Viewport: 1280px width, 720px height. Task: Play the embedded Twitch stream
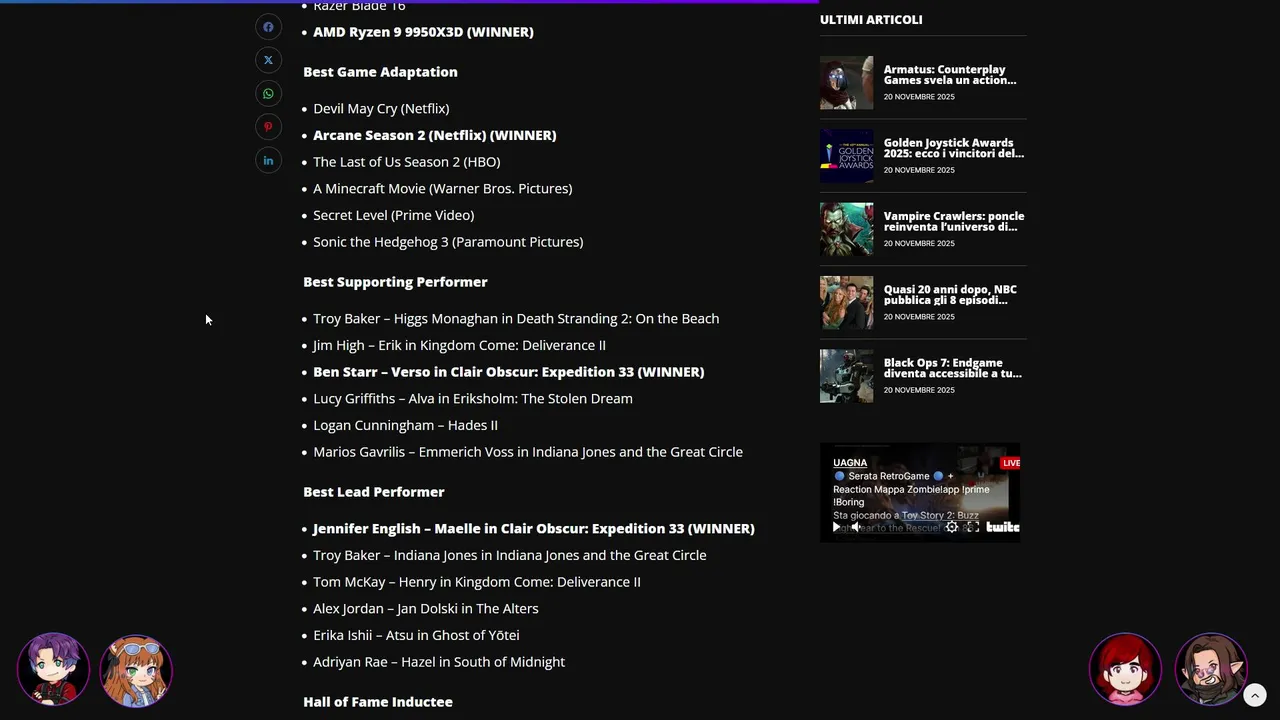837,527
